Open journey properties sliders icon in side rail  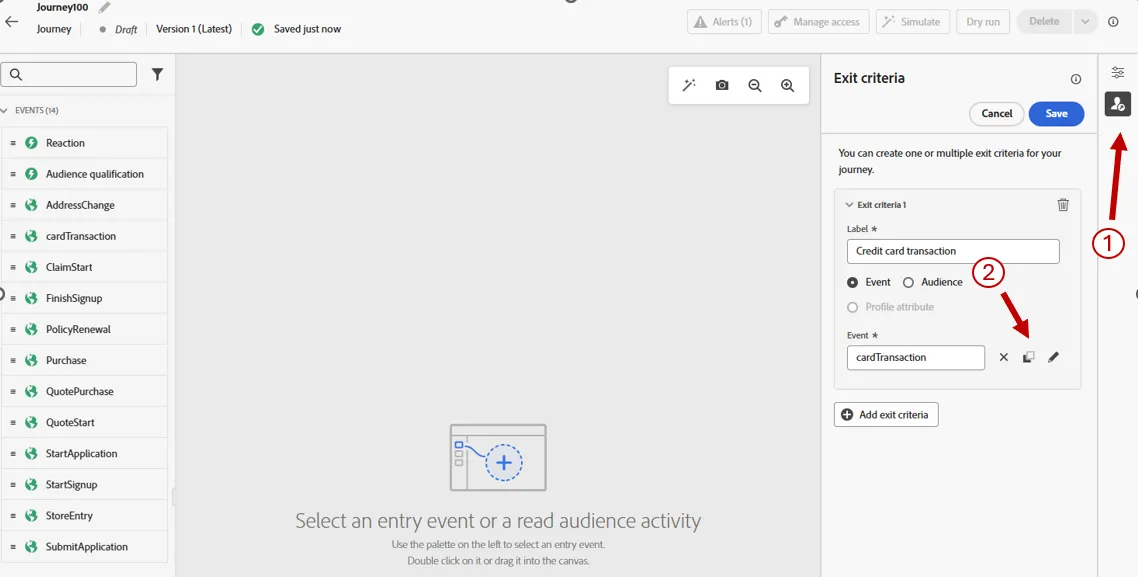pos(1118,73)
